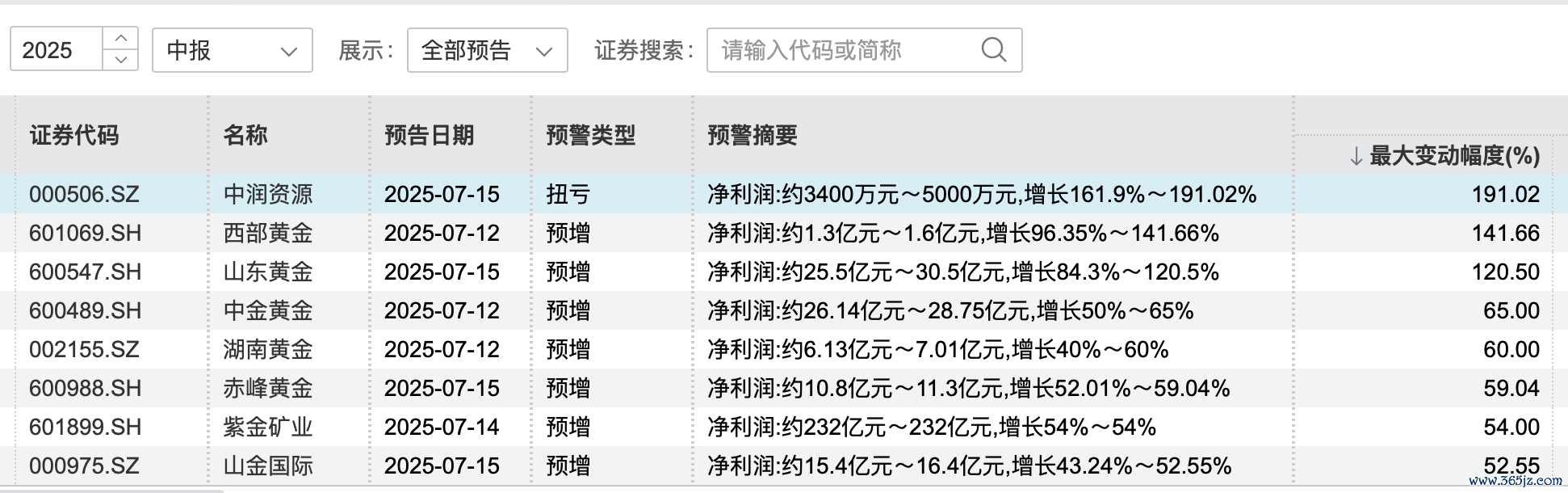Click the 预警类型 column header
The height and width of the screenshot is (493, 1568).
coord(591,135)
